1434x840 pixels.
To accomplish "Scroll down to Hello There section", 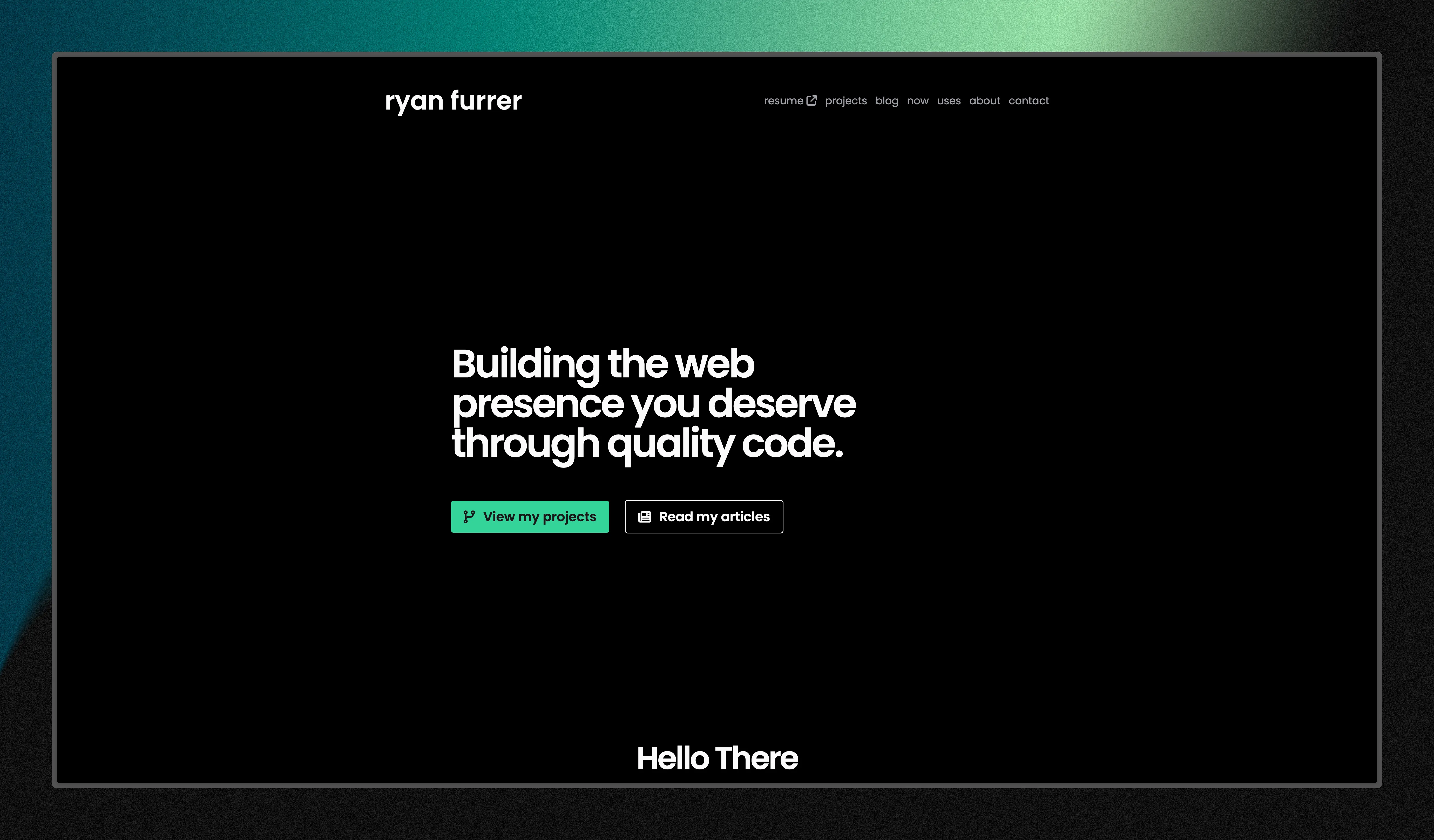I will 717,757.
